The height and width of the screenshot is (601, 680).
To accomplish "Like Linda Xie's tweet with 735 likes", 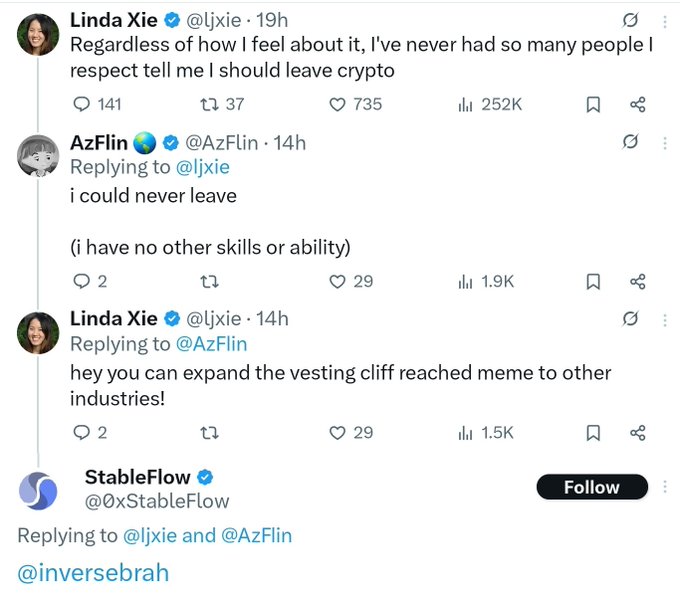I will click(x=338, y=104).
